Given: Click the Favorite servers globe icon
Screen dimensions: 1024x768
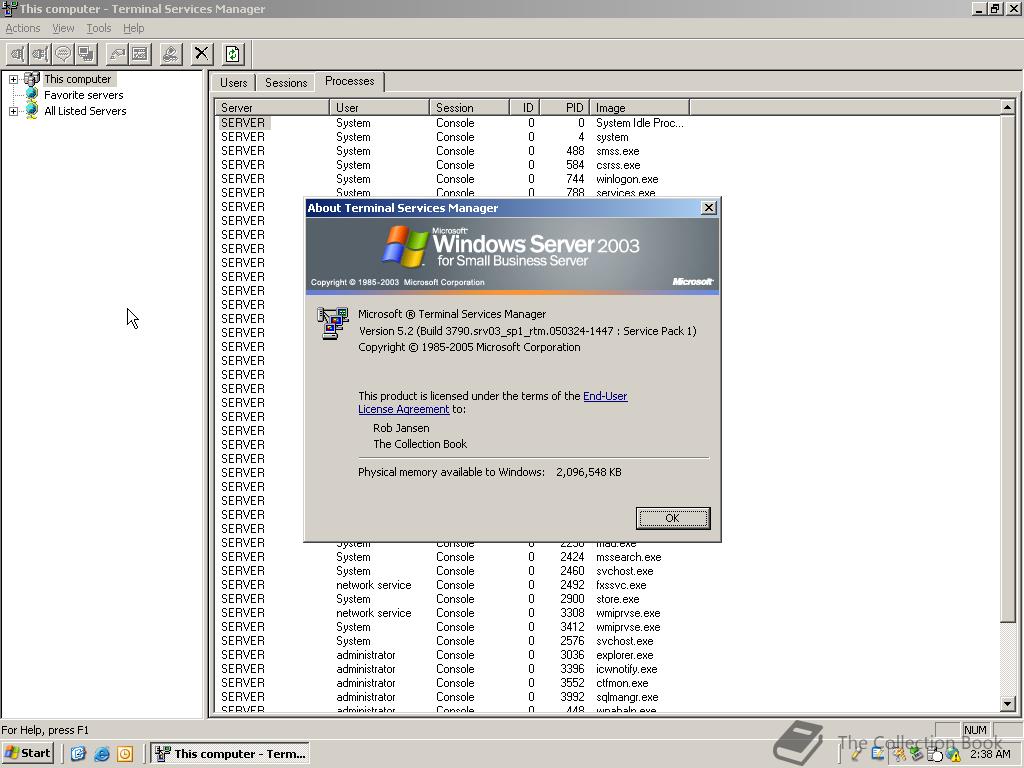Looking at the screenshot, I should (31, 95).
